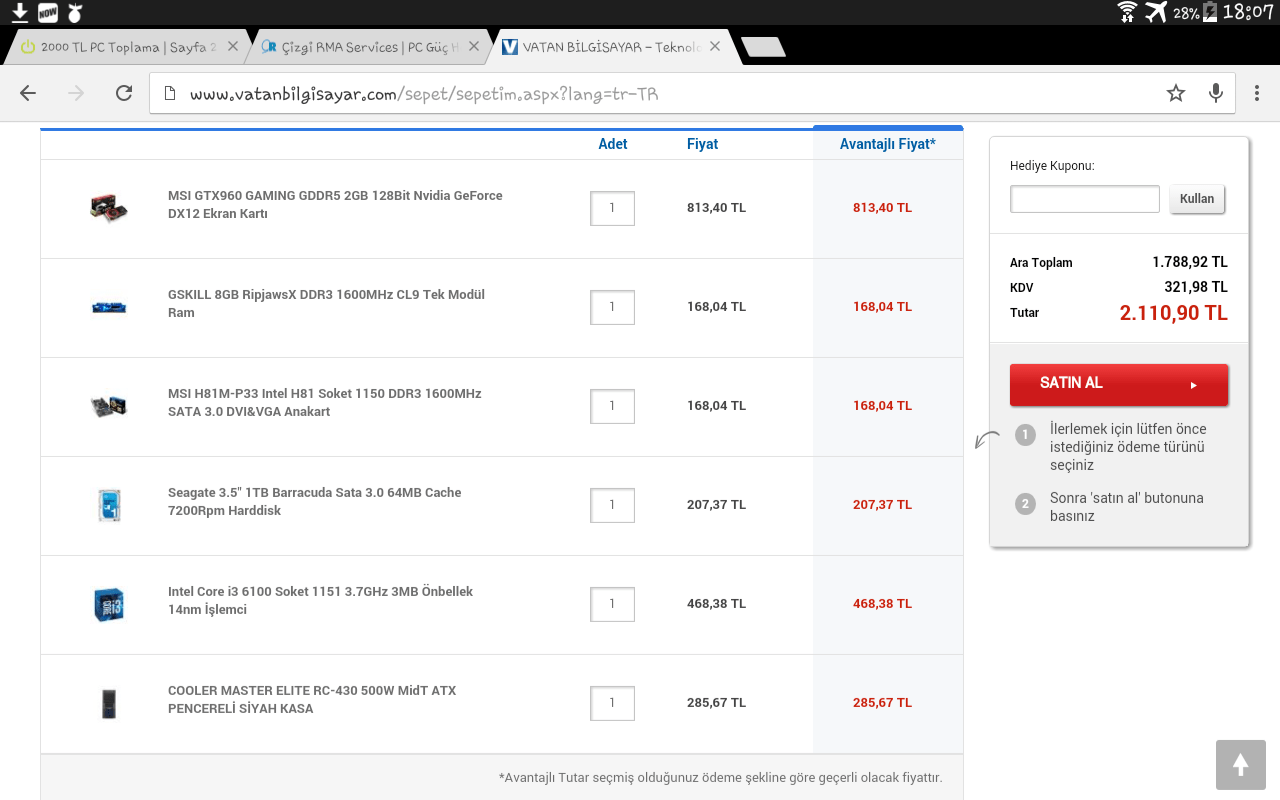Tap the Wi-Fi status icon

coord(1128,12)
